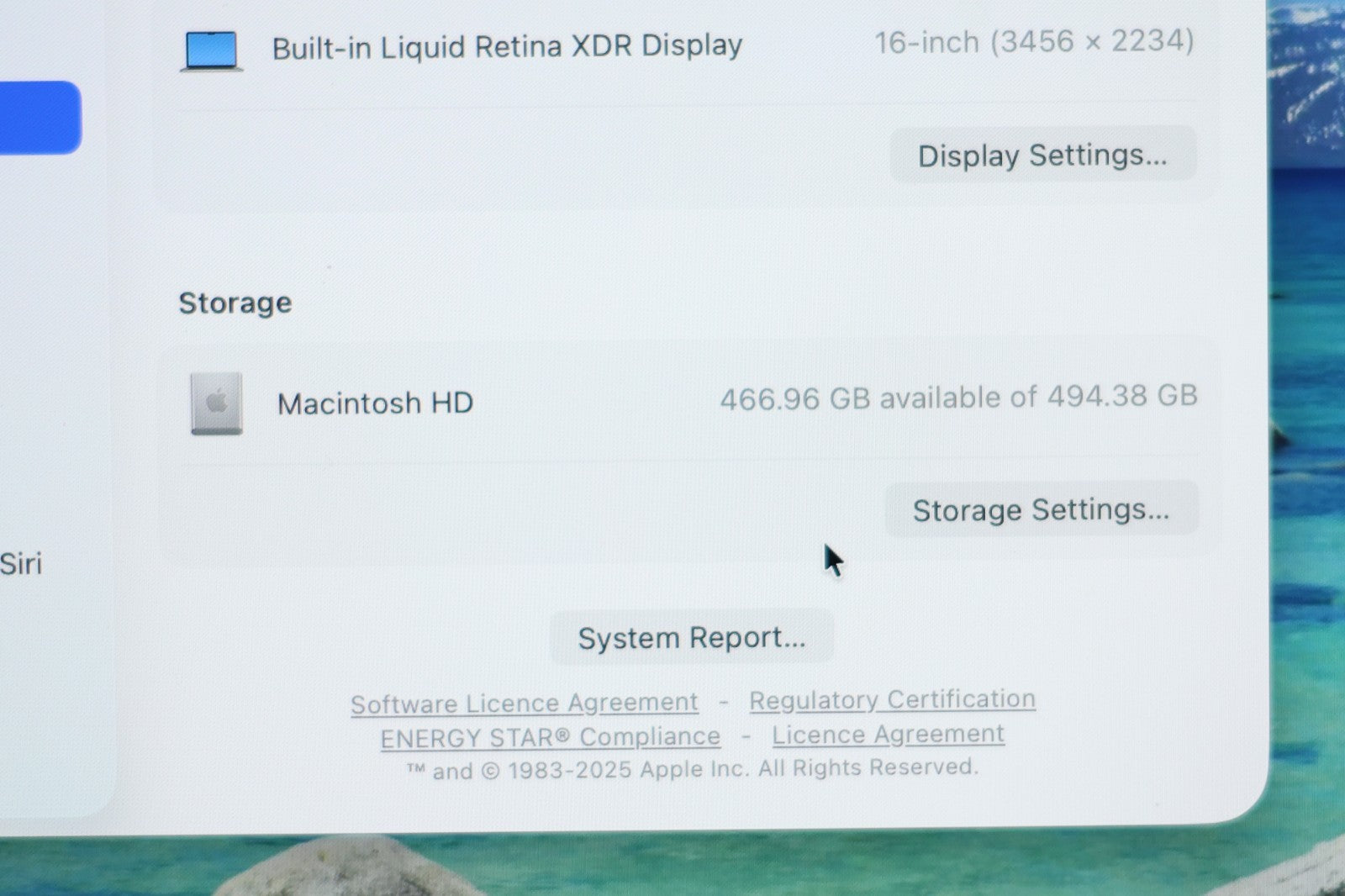Click the desktop wallpaper right of window
Screen dimensions: 1345x896
pyautogui.click(x=1307, y=420)
